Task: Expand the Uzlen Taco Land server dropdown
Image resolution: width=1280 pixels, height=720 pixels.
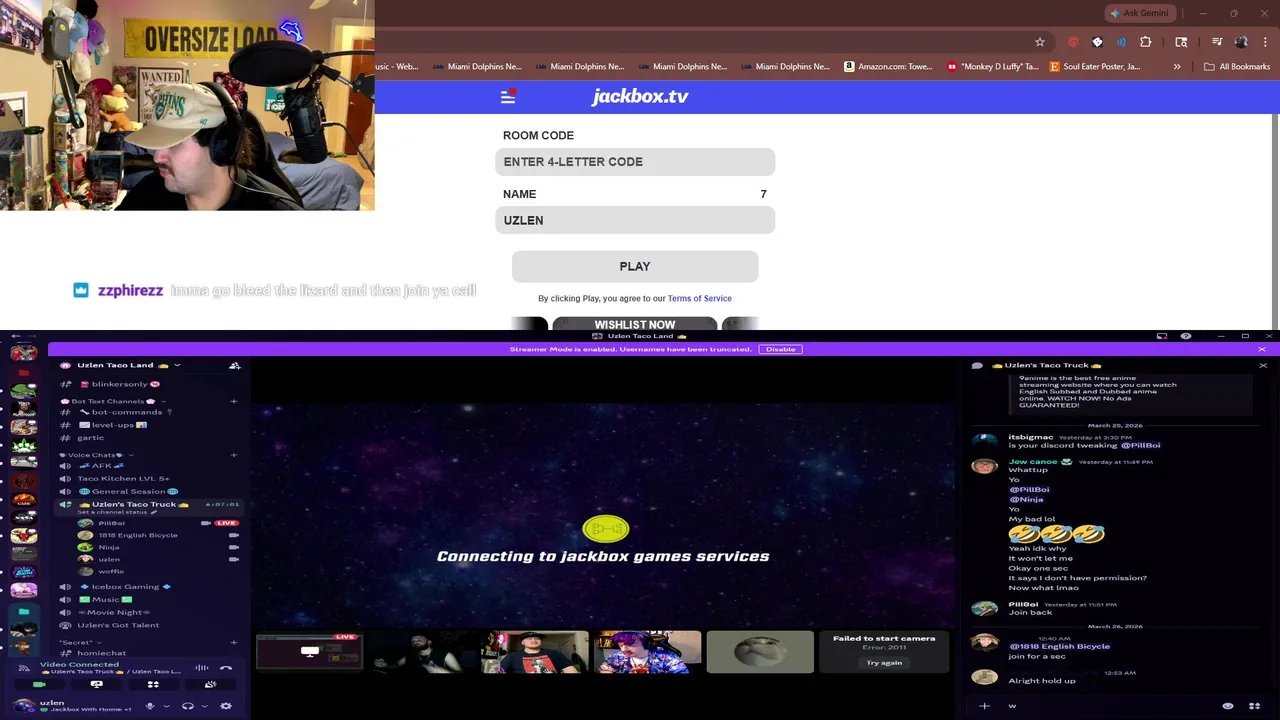Action: pos(177,366)
